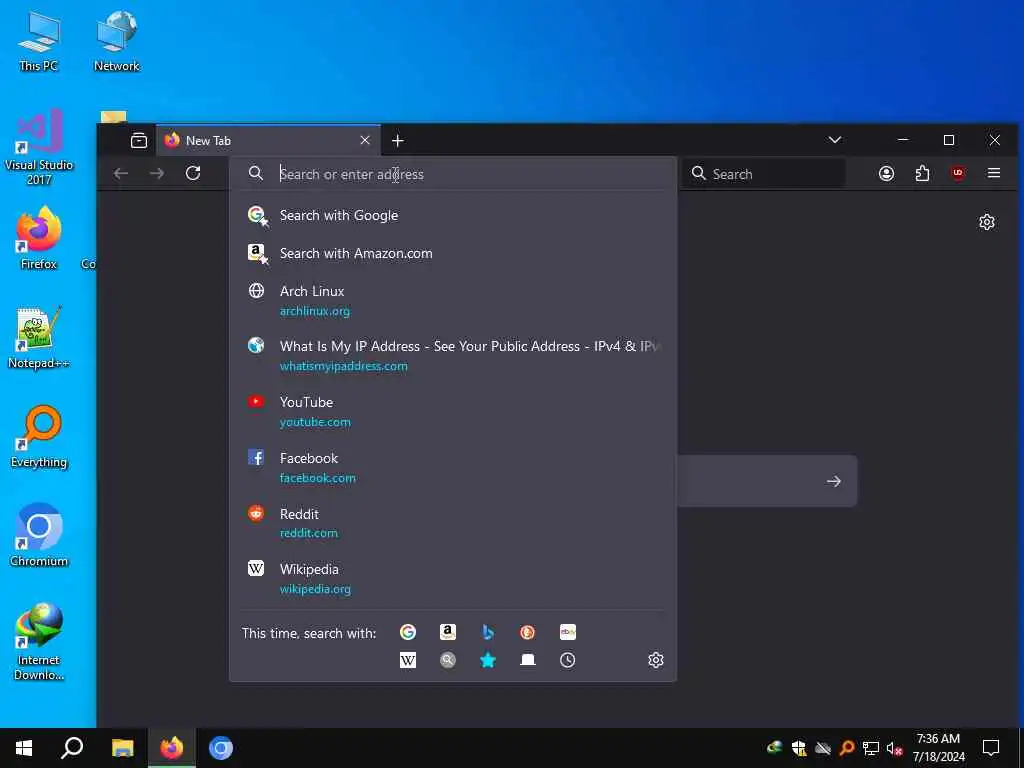Search this time with Amazon icon
This screenshot has height=768, width=1024.
(x=448, y=632)
